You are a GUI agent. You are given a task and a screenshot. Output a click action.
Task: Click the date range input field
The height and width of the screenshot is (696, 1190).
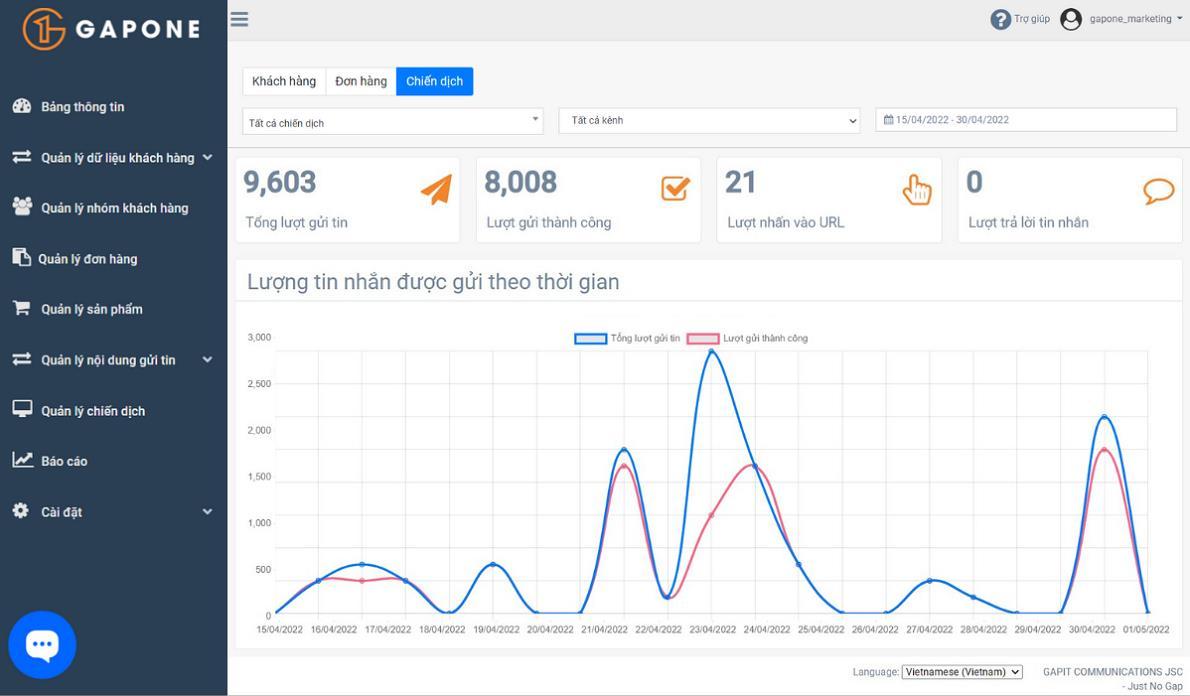(x=1026, y=120)
